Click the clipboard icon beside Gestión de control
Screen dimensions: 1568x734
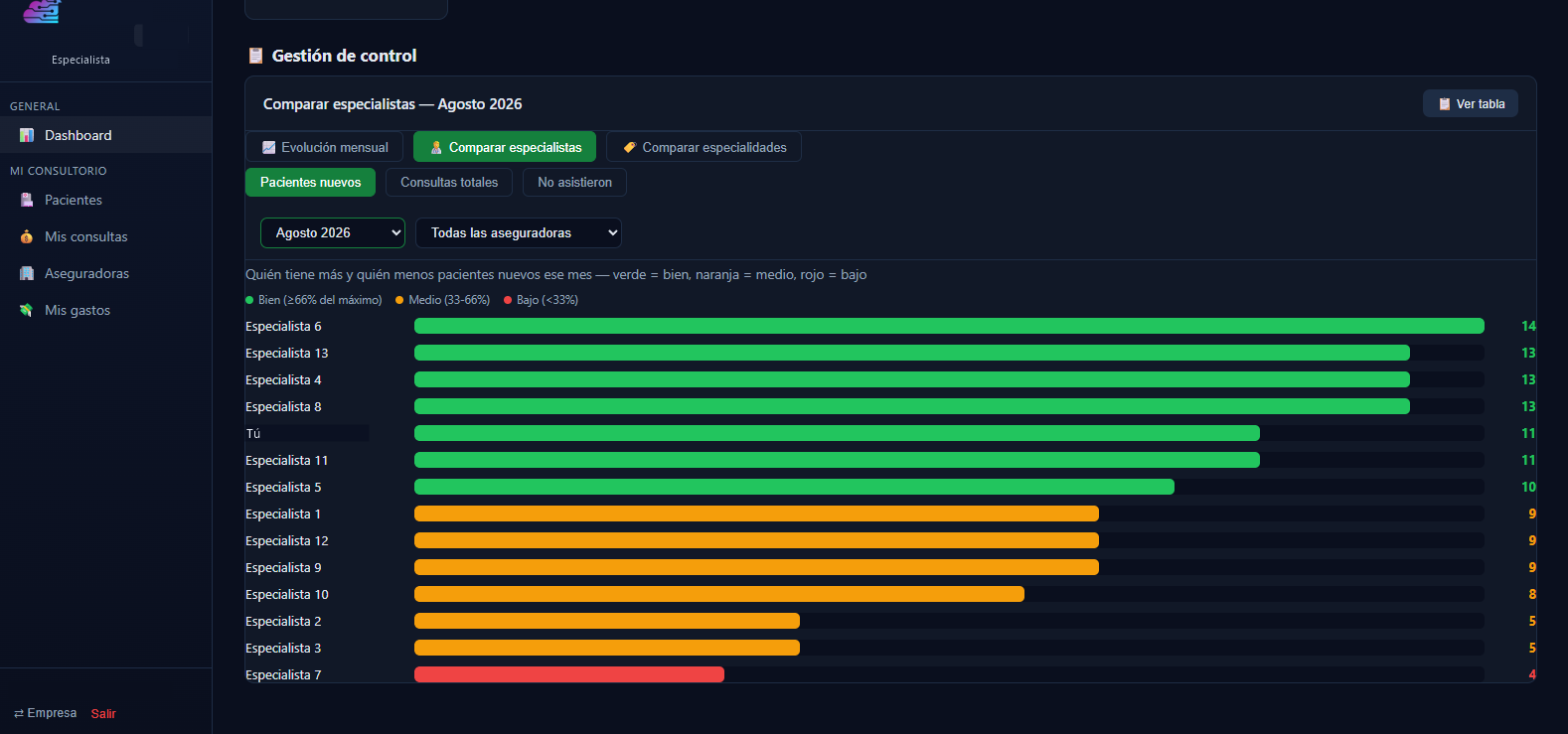(x=255, y=56)
